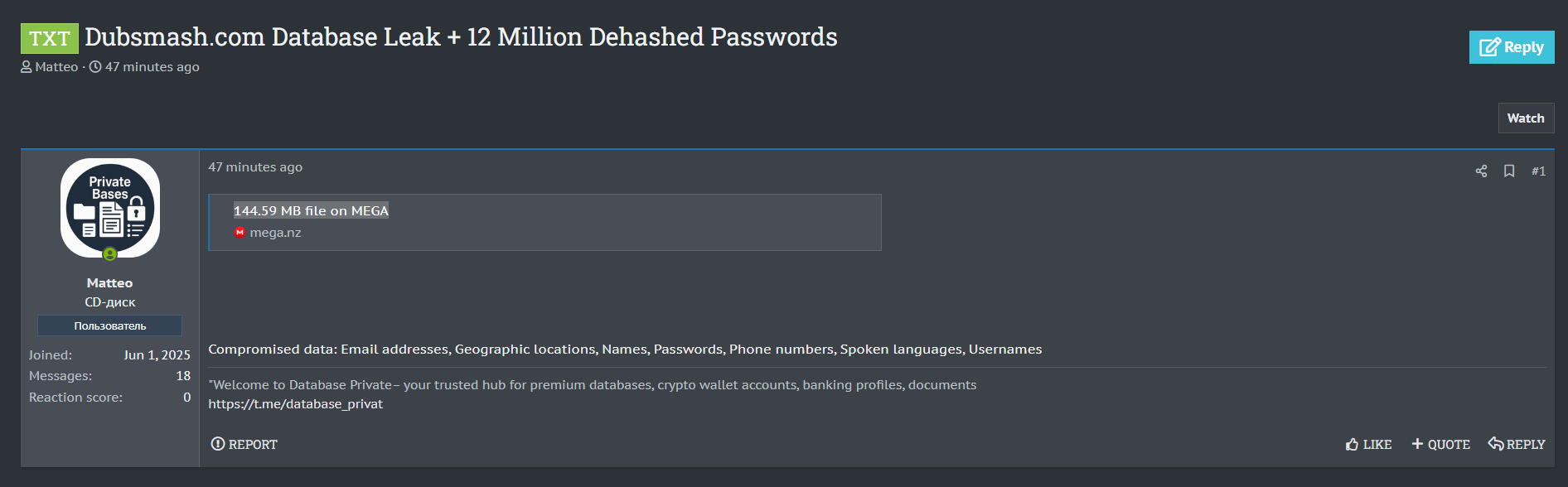Click the thread start time under title
Screen dimensions: 1568x487
tap(152, 67)
